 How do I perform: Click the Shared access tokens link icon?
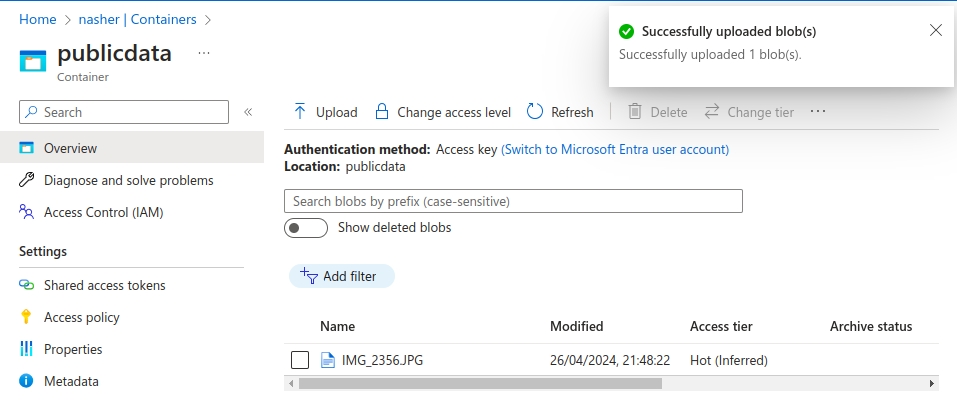pos(27,285)
